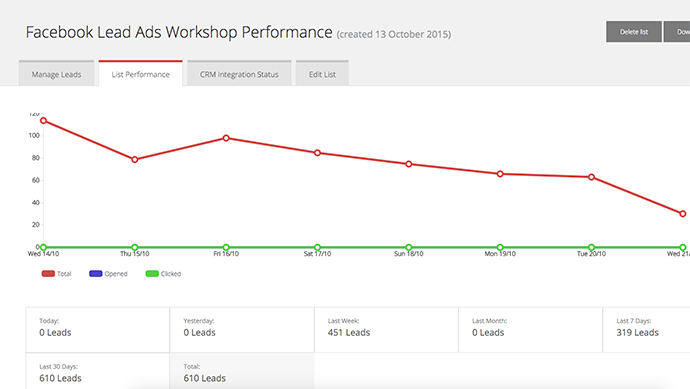
Task: Open the Edit List tab
Action: (322, 73)
